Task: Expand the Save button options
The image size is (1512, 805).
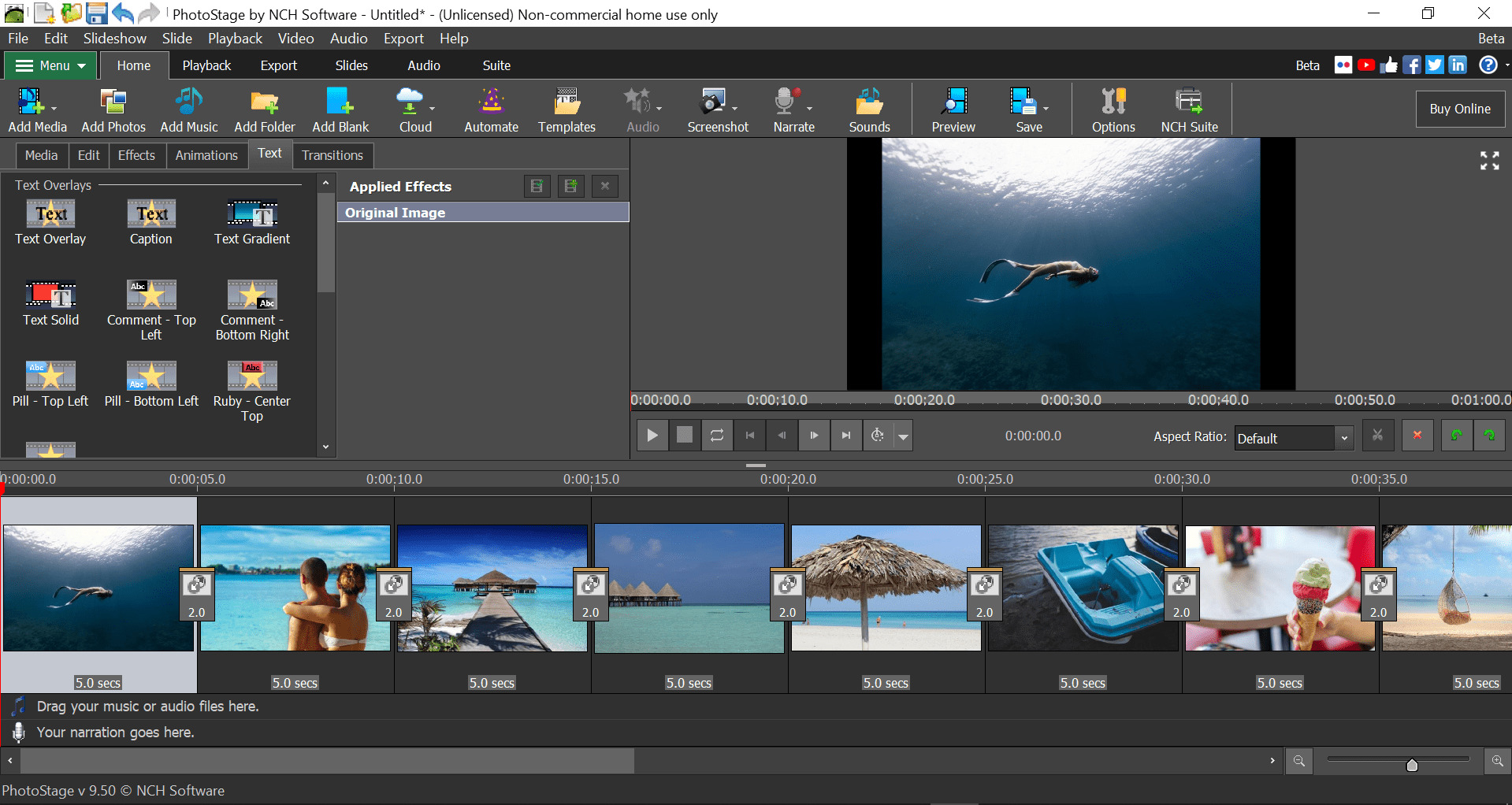Action: coord(1045,109)
